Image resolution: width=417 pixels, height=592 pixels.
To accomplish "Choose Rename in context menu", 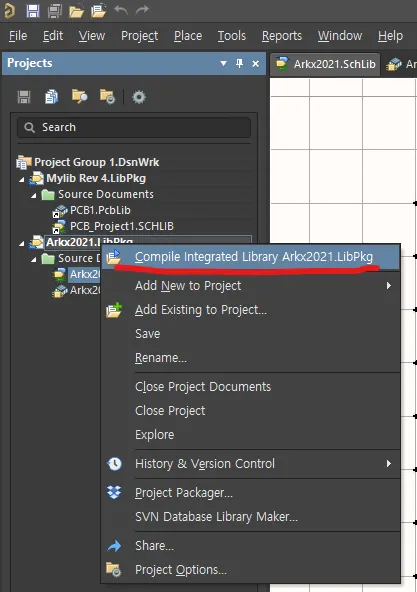I will pos(251,358).
